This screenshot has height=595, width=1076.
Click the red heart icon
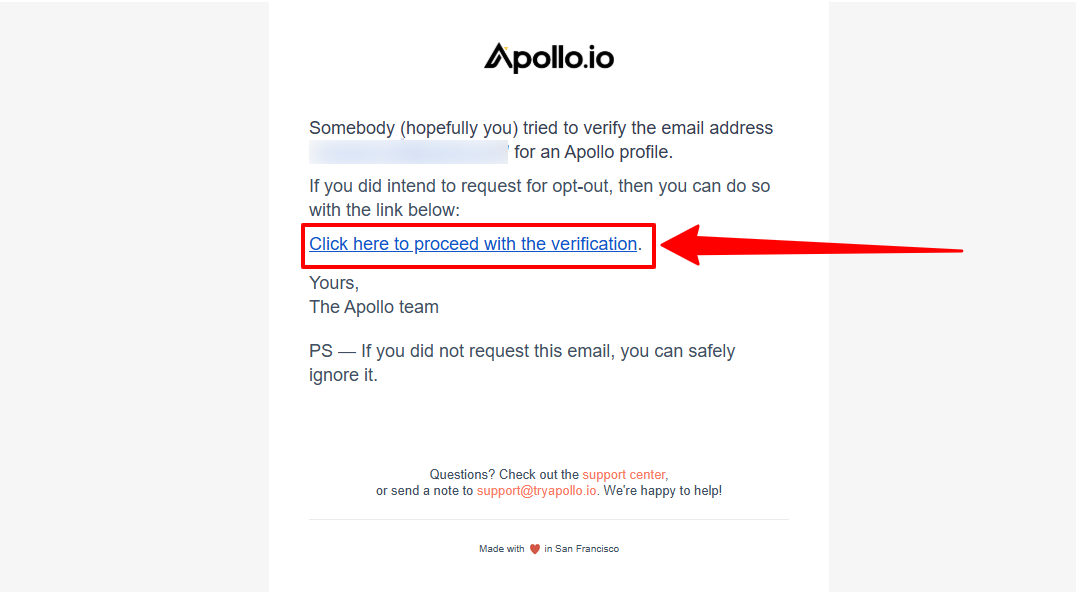tap(535, 549)
